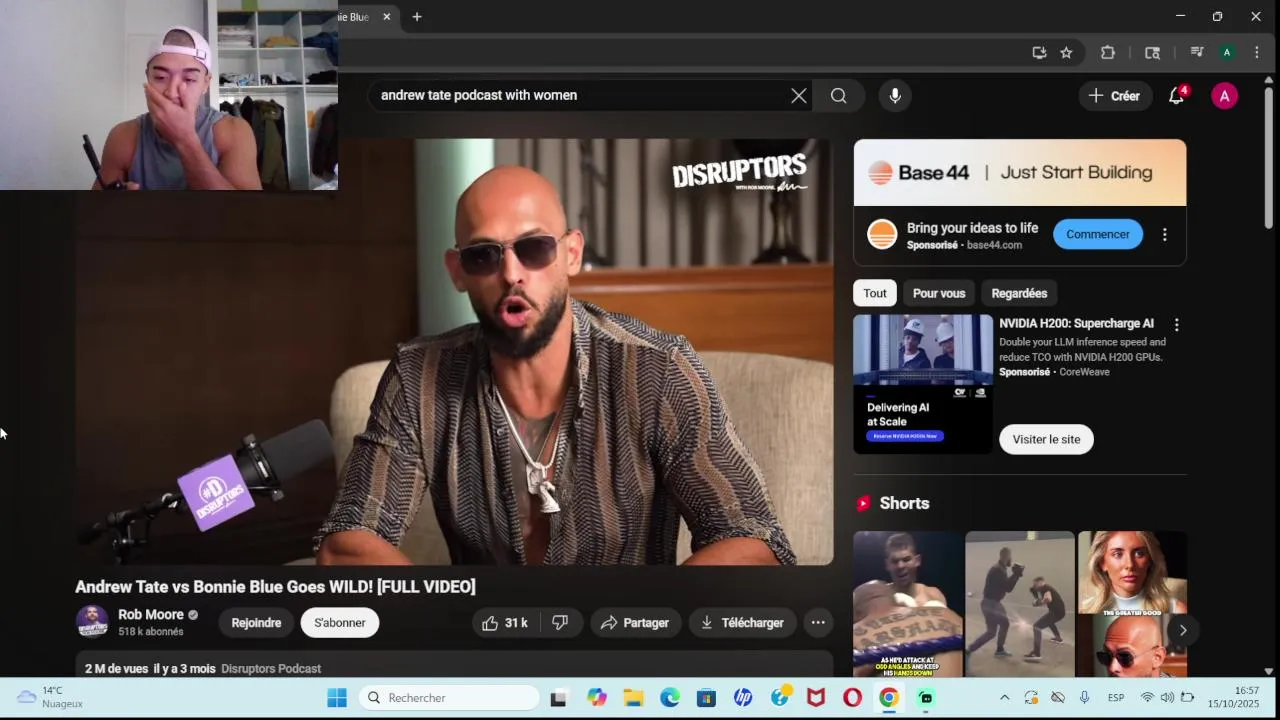1280x720 pixels.
Task: Open the NVIDIA Delivering AI at Scale thumbnail
Action: coord(923,385)
